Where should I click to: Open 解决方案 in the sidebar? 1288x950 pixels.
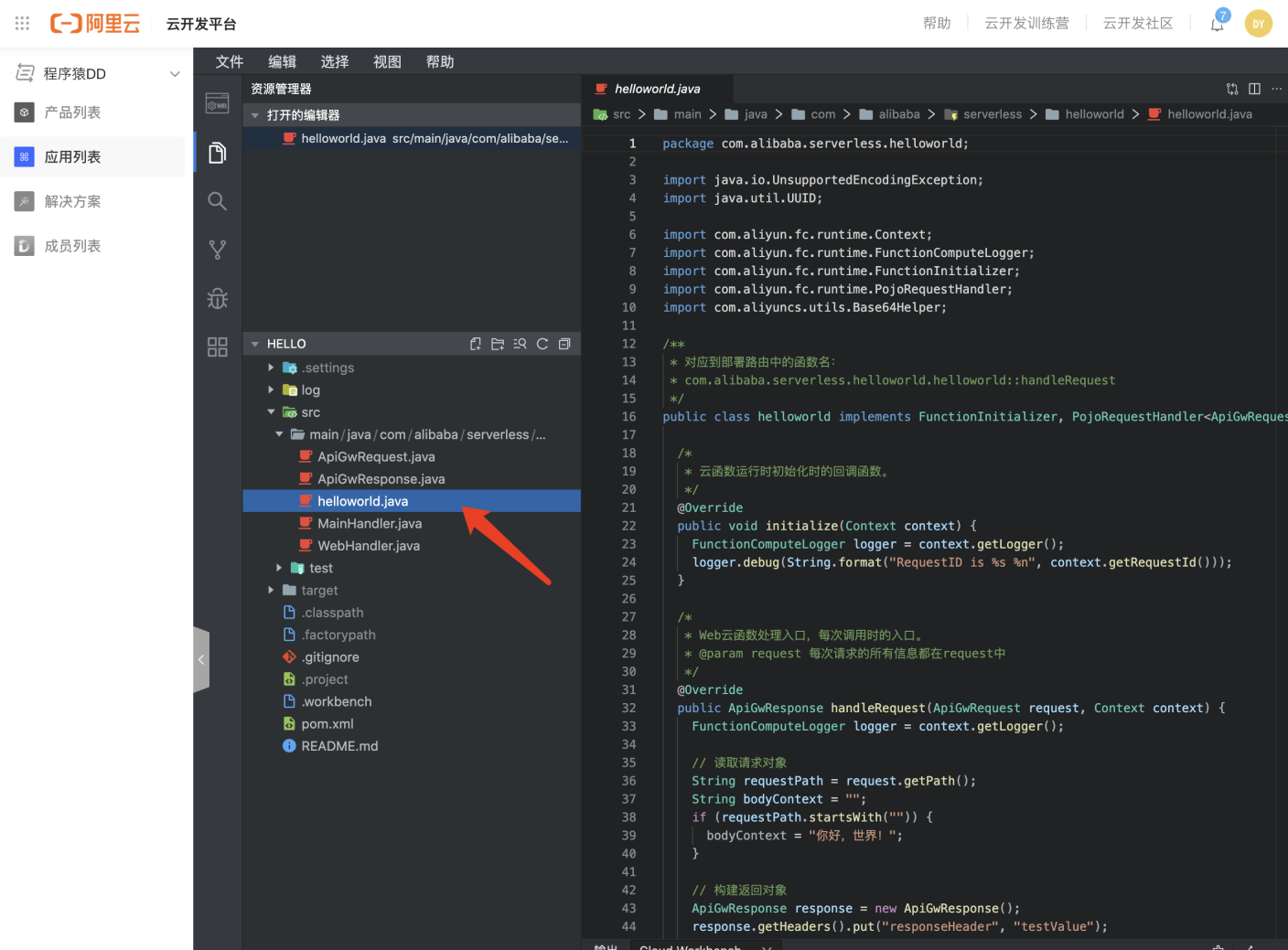pyautogui.click(x=91, y=201)
